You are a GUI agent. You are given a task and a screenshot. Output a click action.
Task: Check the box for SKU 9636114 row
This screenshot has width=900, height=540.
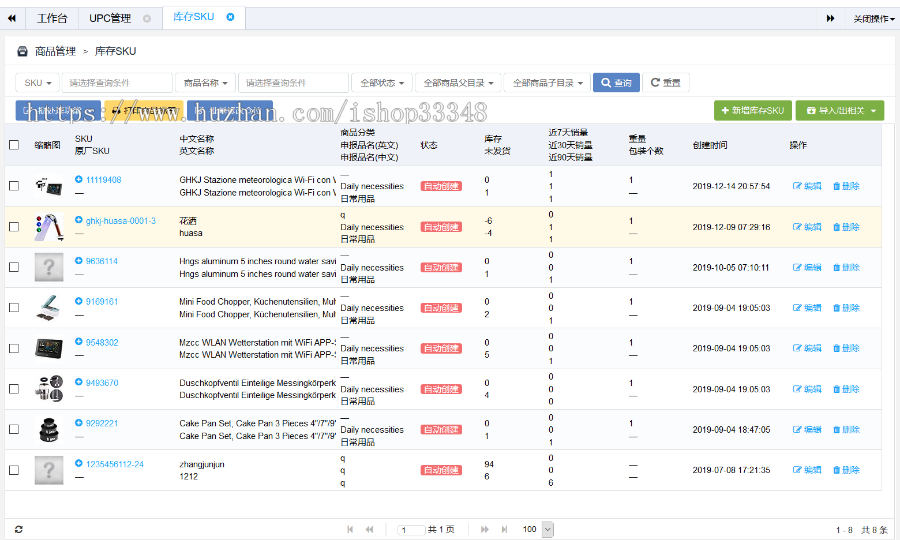pyautogui.click(x=14, y=267)
